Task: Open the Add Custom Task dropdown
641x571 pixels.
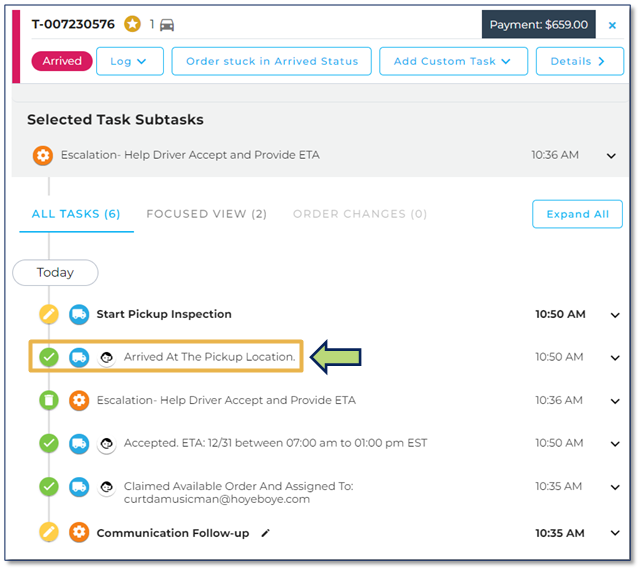Action: coord(453,61)
